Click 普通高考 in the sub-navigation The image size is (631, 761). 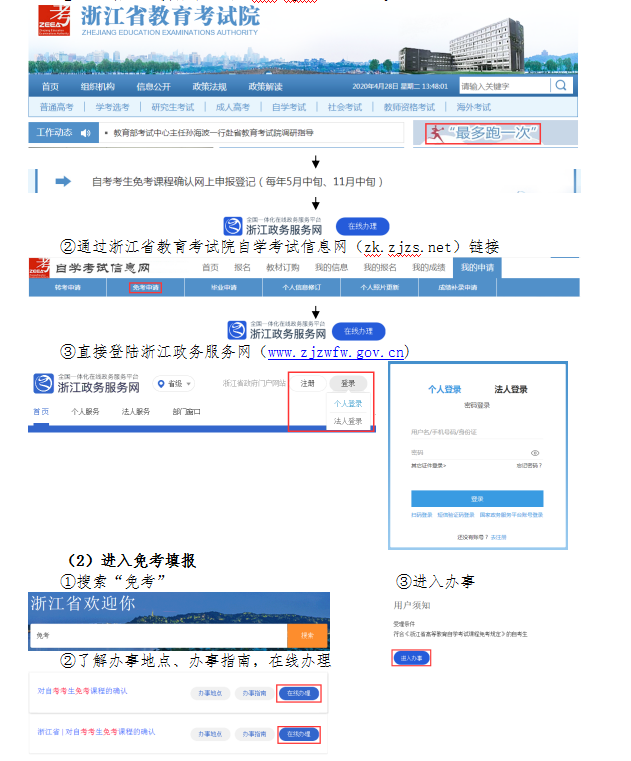[x=56, y=107]
